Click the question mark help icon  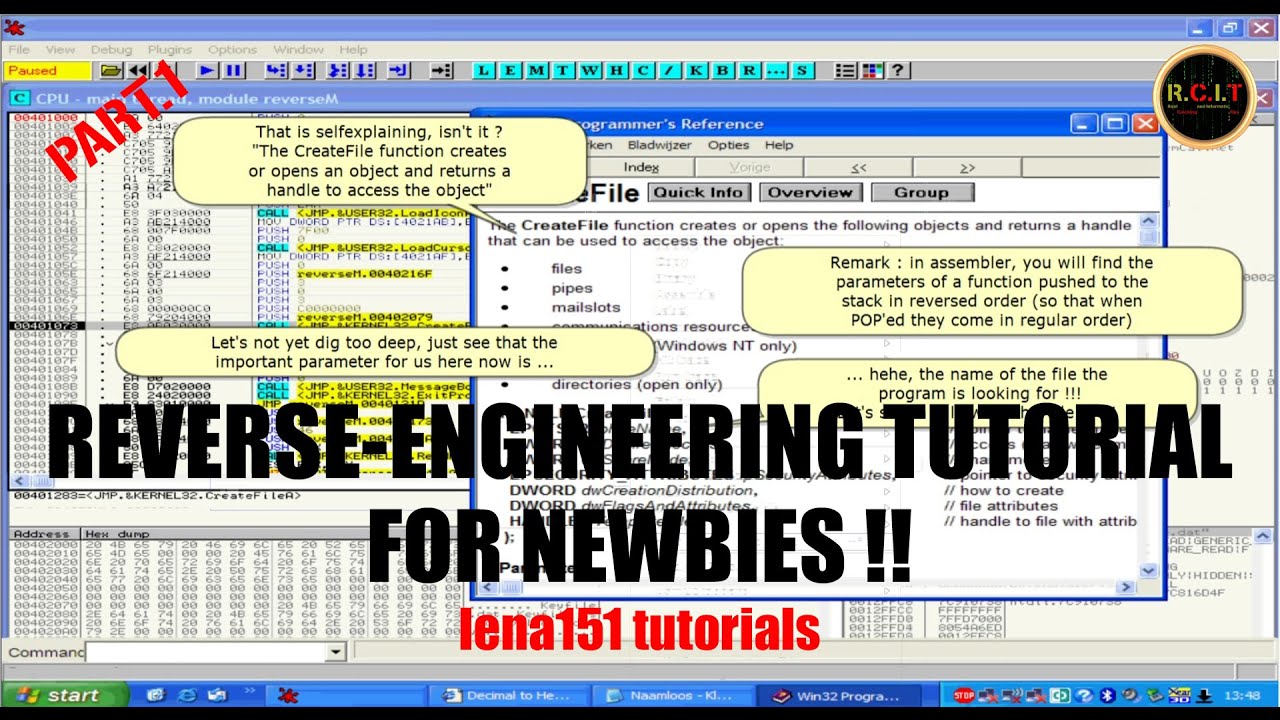tap(898, 70)
